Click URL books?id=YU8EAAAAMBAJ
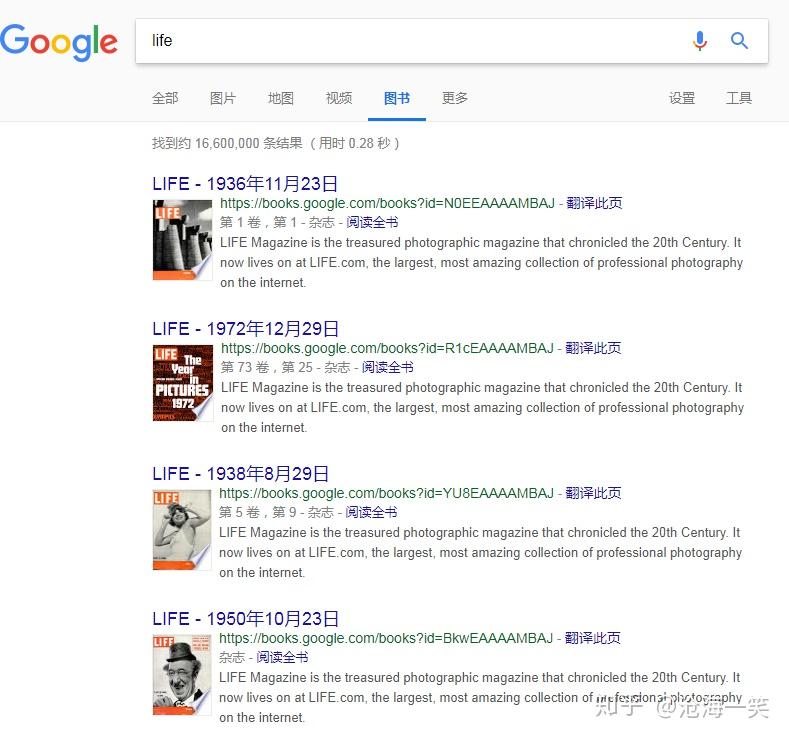Screen dimensions: 789x740 tap(386, 493)
